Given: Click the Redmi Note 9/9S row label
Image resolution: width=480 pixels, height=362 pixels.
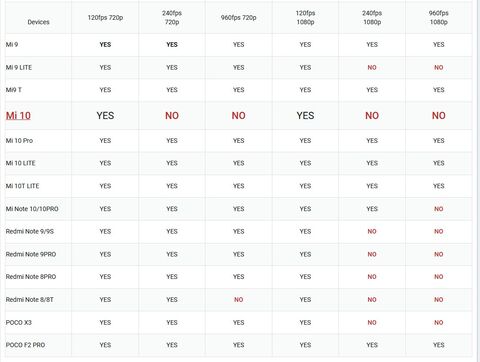Looking at the screenshot, I should pos(30,231).
